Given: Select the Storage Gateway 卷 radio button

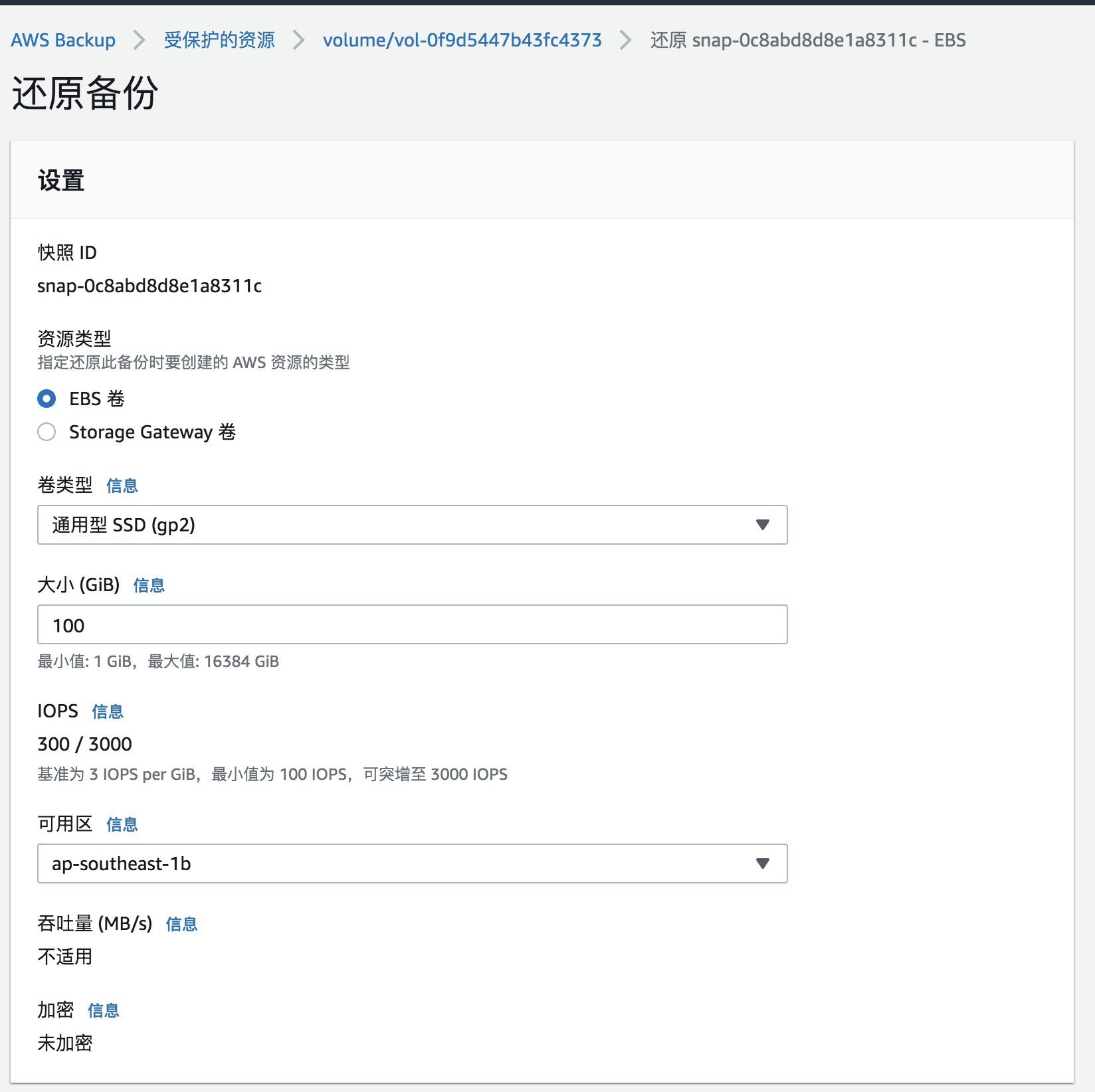Looking at the screenshot, I should [x=47, y=432].
